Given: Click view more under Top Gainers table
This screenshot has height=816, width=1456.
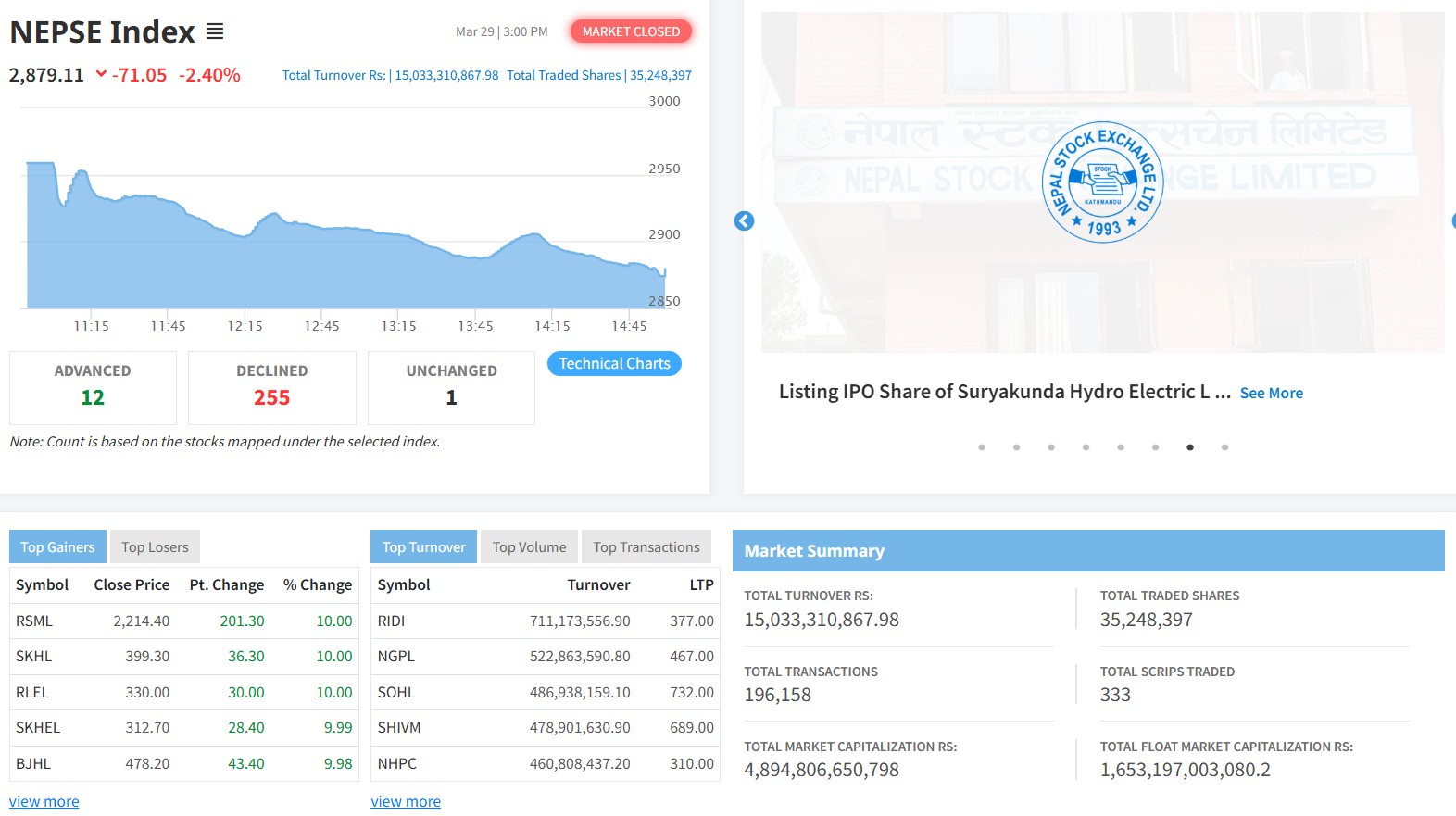Looking at the screenshot, I should [44, 802].
